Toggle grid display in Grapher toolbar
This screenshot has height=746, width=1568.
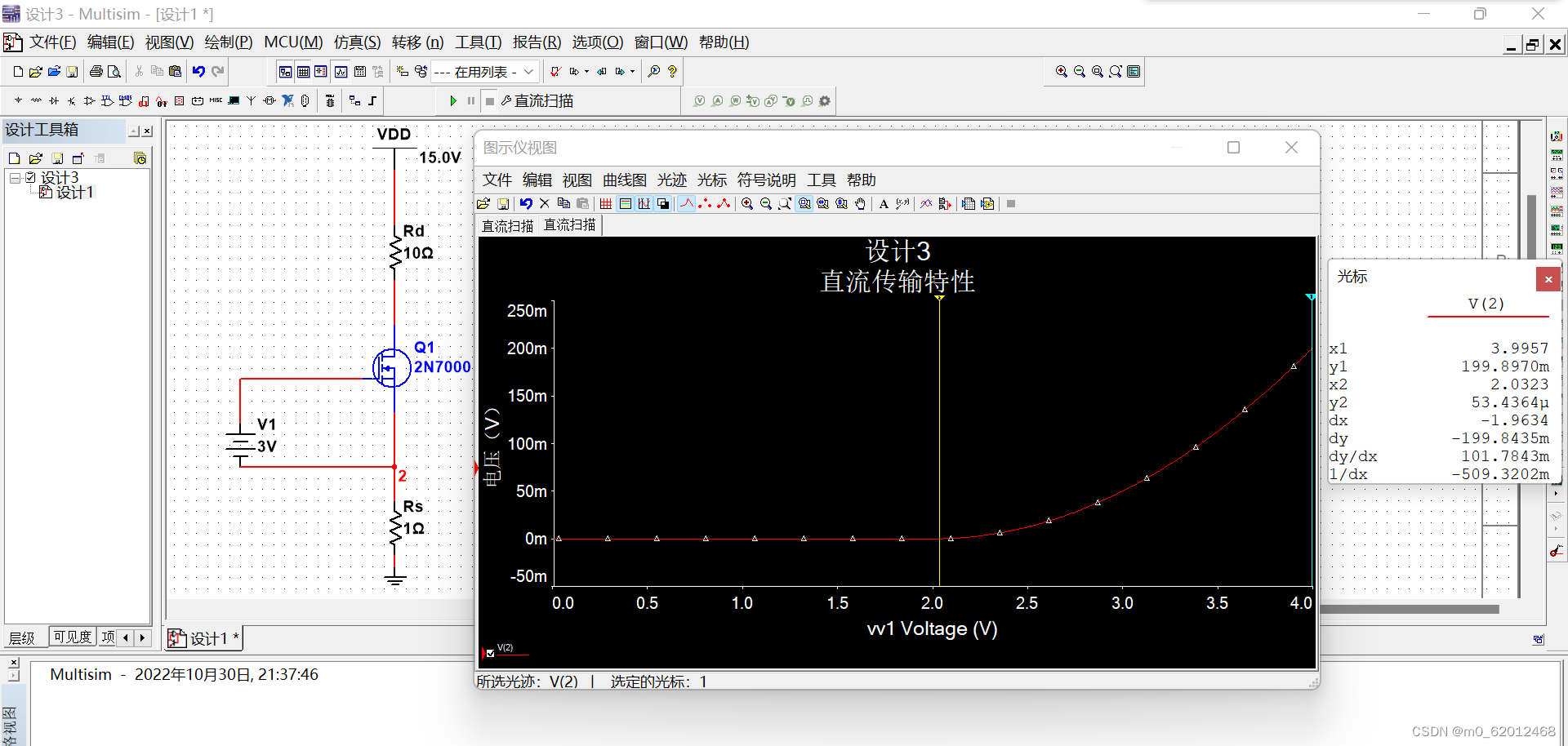[606, 204]
